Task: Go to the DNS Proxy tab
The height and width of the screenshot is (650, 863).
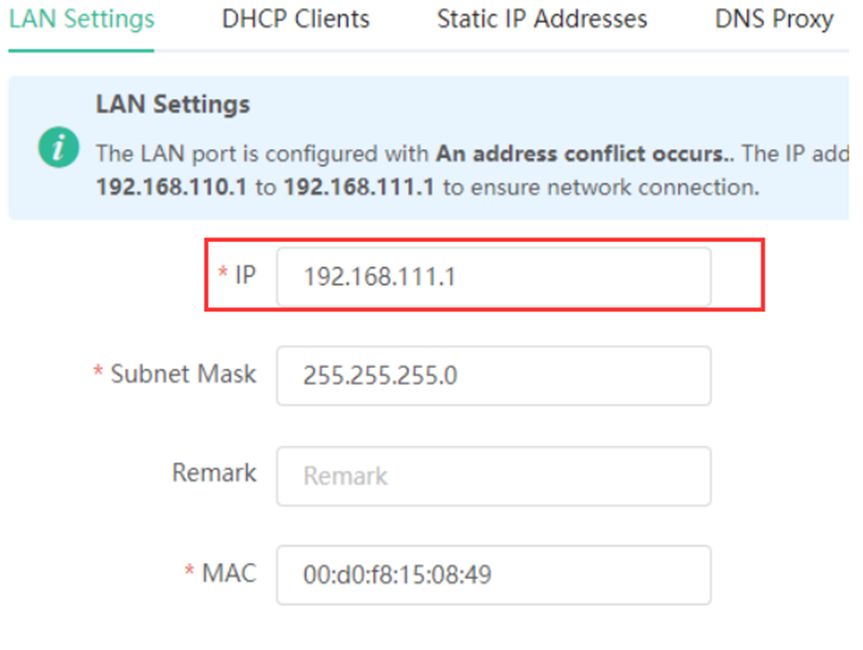Action: point(774,19)
